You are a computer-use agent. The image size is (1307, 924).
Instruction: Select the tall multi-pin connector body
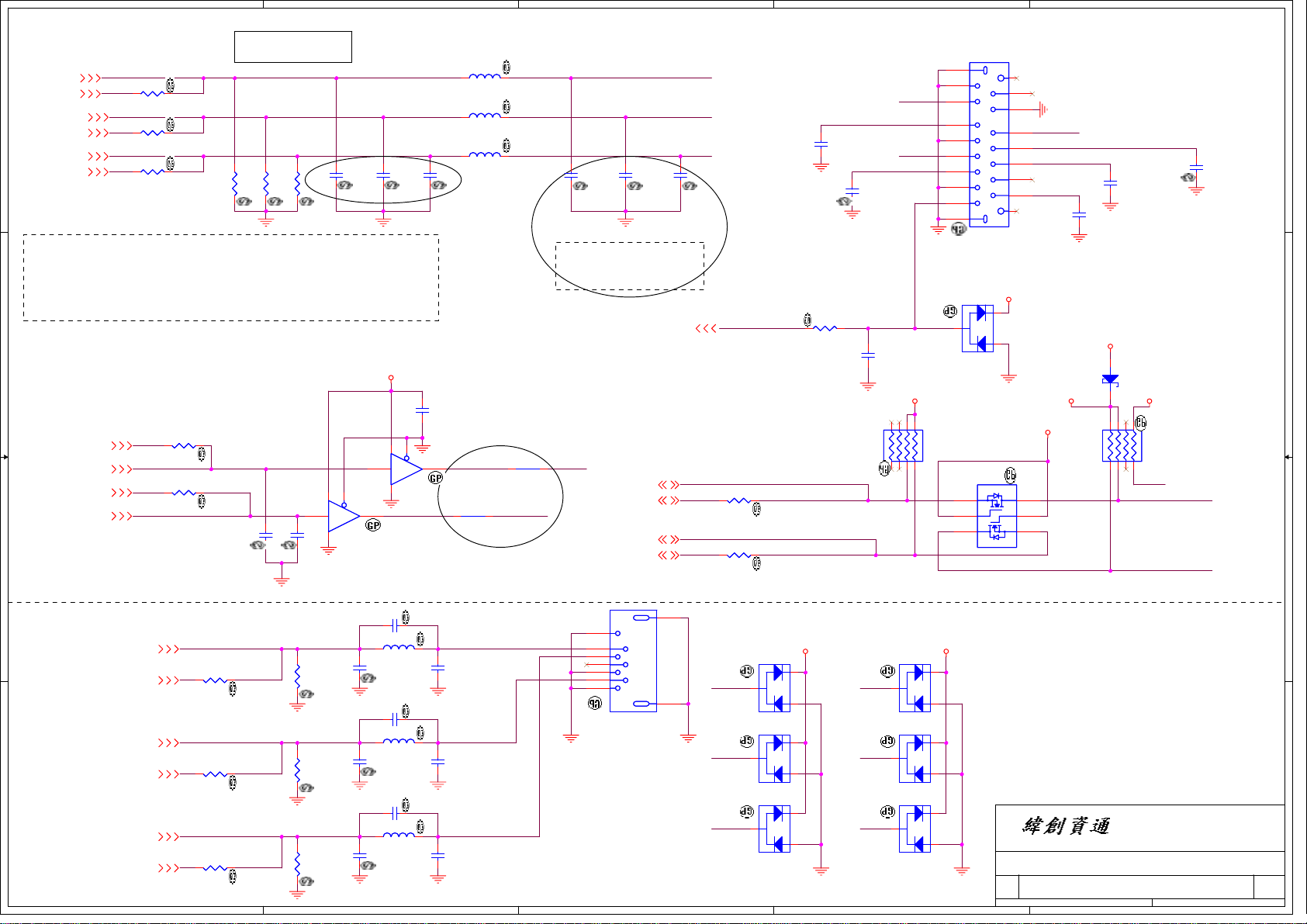click(x=989, y=144)
